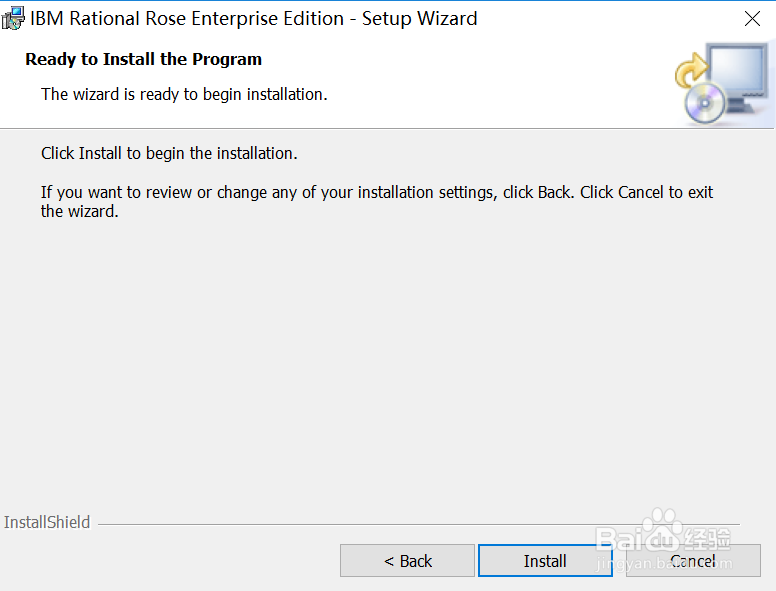This screenshot has width=776, height=591.
Task: Click the IBM Rational Rose title bar text
Action: click(x=254, y=18)
